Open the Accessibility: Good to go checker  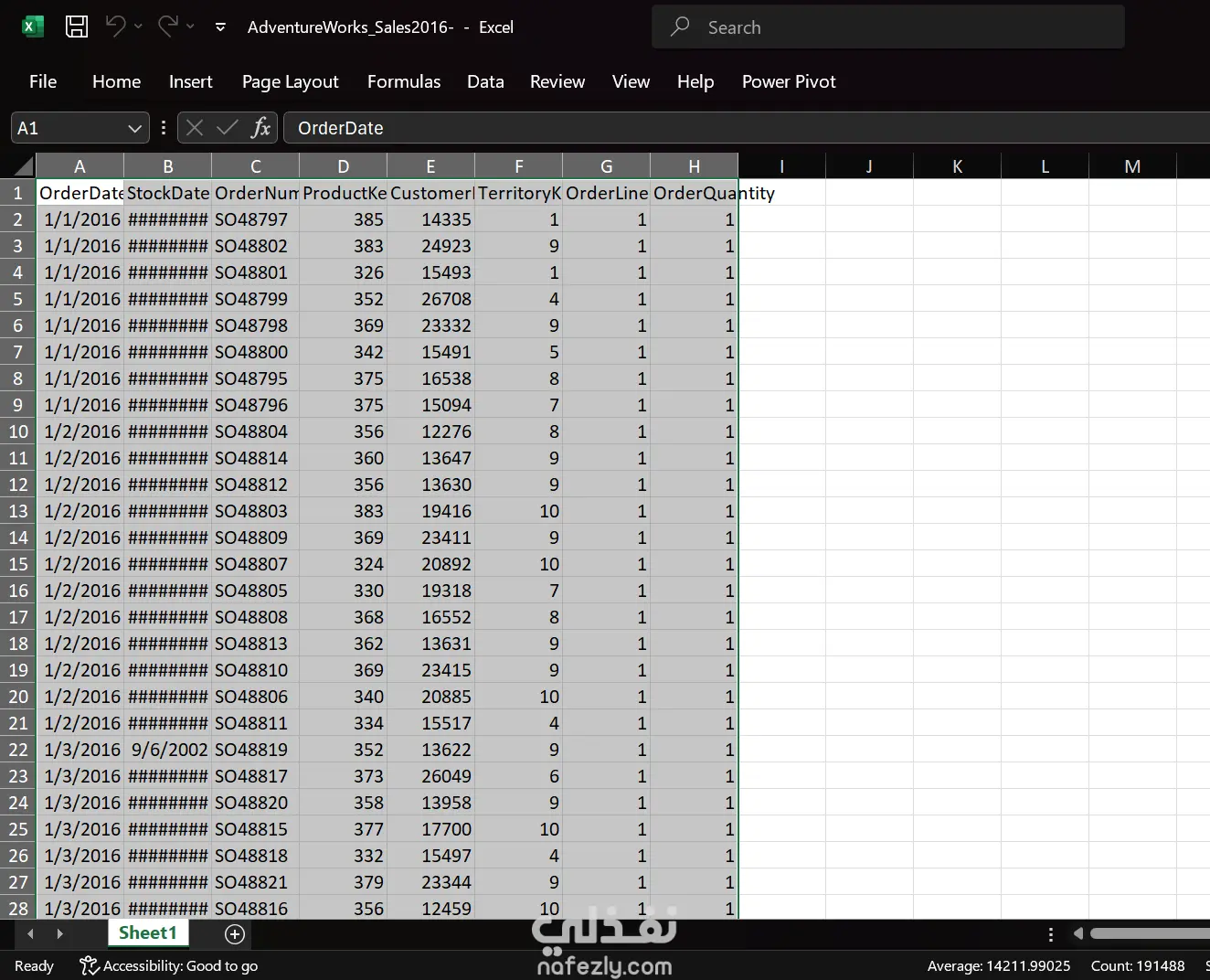(169, 965)
